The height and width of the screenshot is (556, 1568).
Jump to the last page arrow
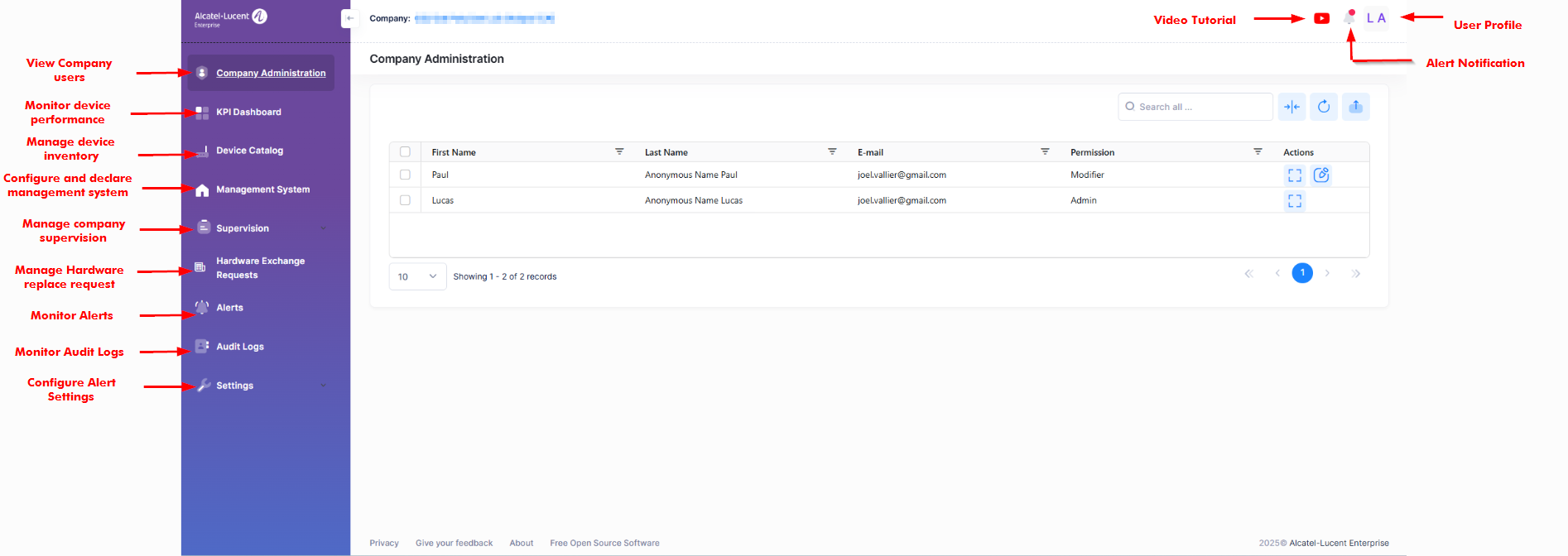[x=1356, y=273]
